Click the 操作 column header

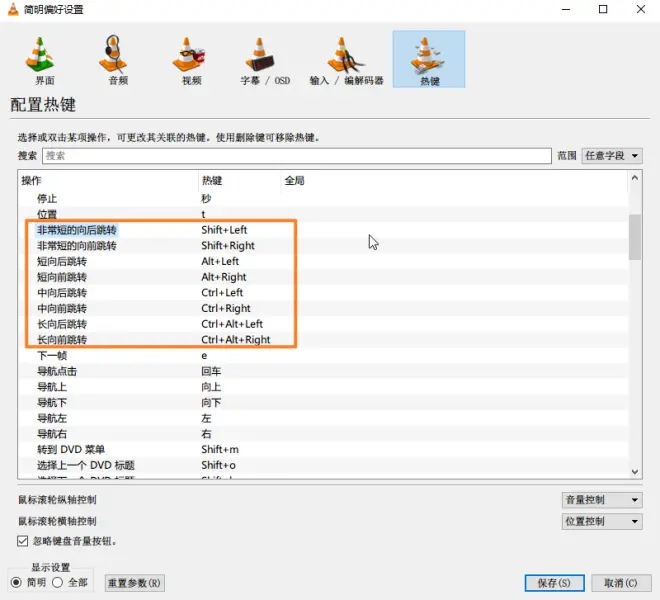click(108, 181)
